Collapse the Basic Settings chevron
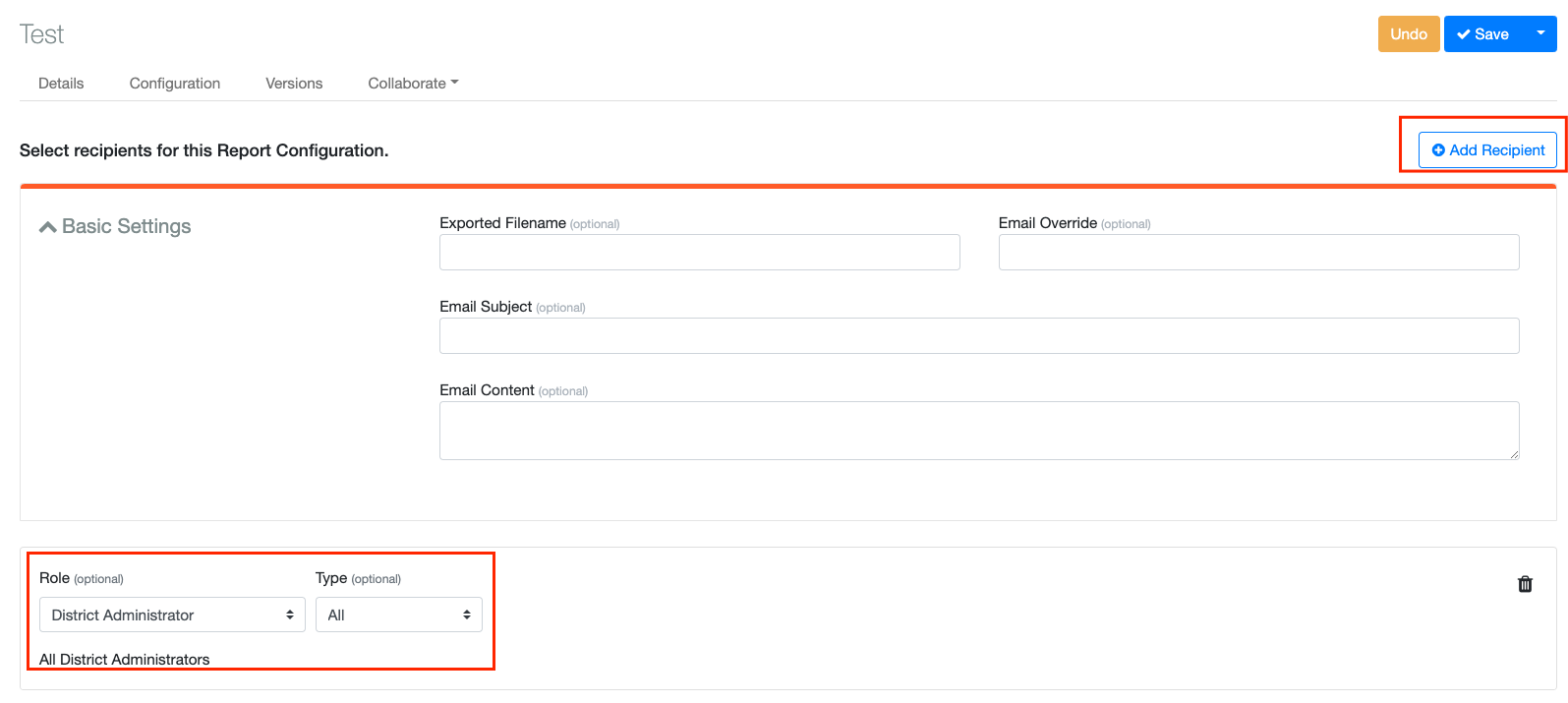The width and height of the screenshot is (1568, 703). pyautogui.click(x=47, y=227)
